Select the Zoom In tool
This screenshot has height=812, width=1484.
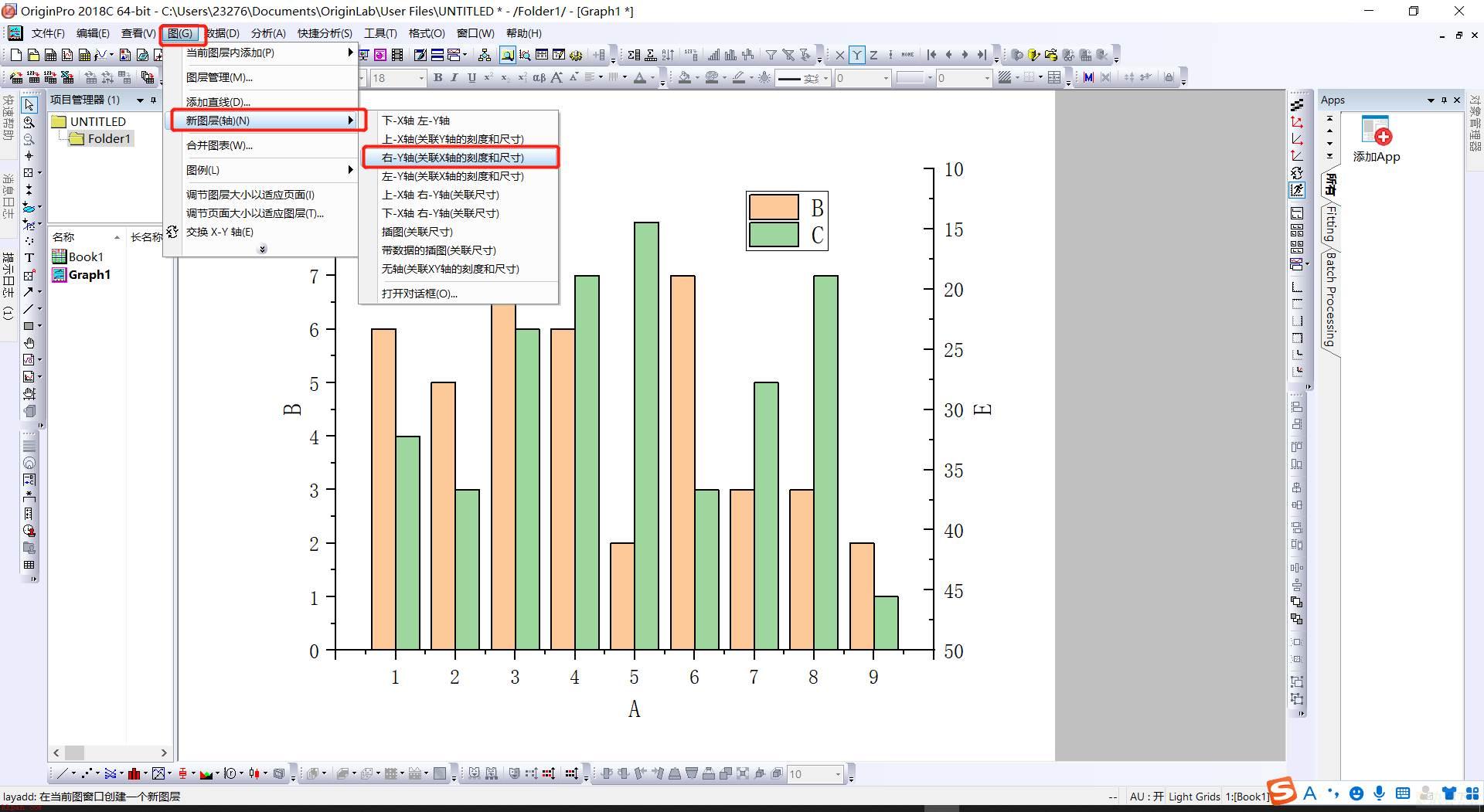tap(29, 122)
